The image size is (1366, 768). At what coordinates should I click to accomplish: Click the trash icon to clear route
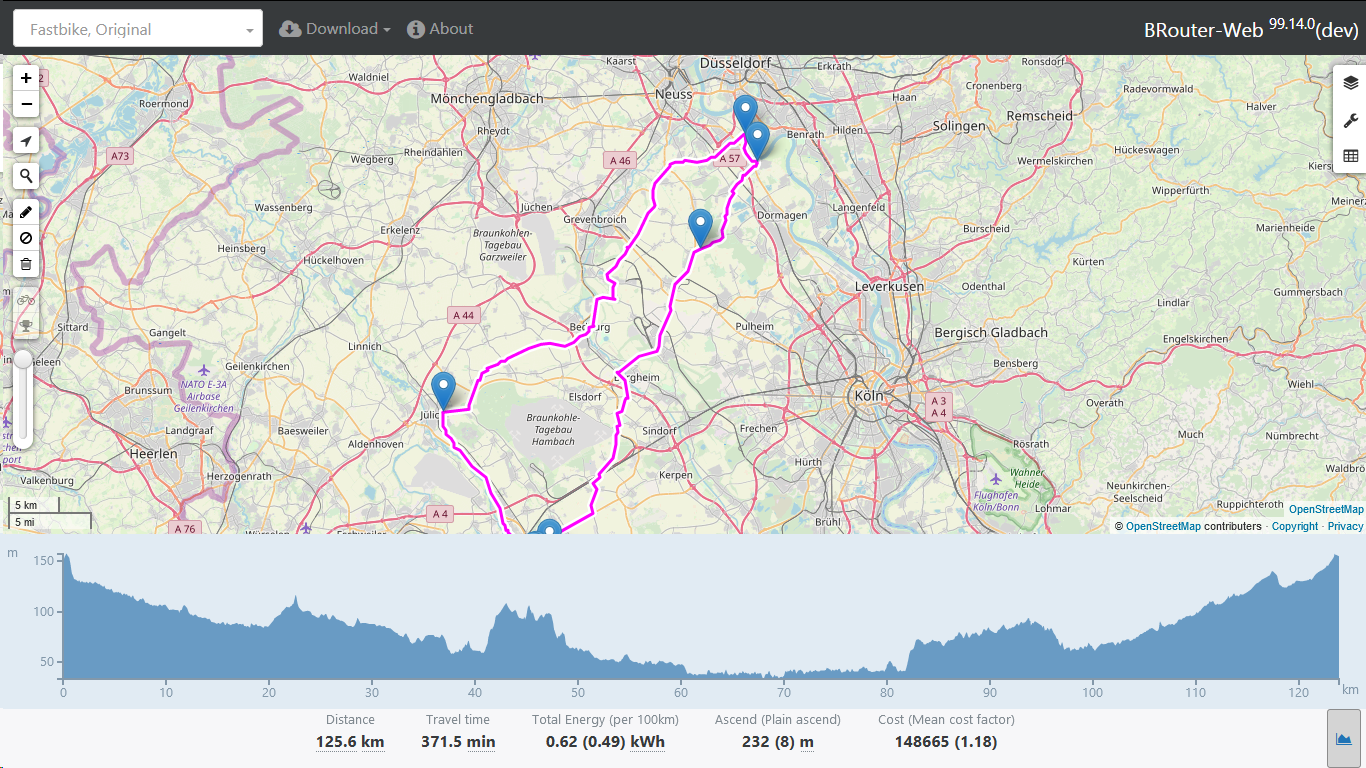[x=26, y=264]
